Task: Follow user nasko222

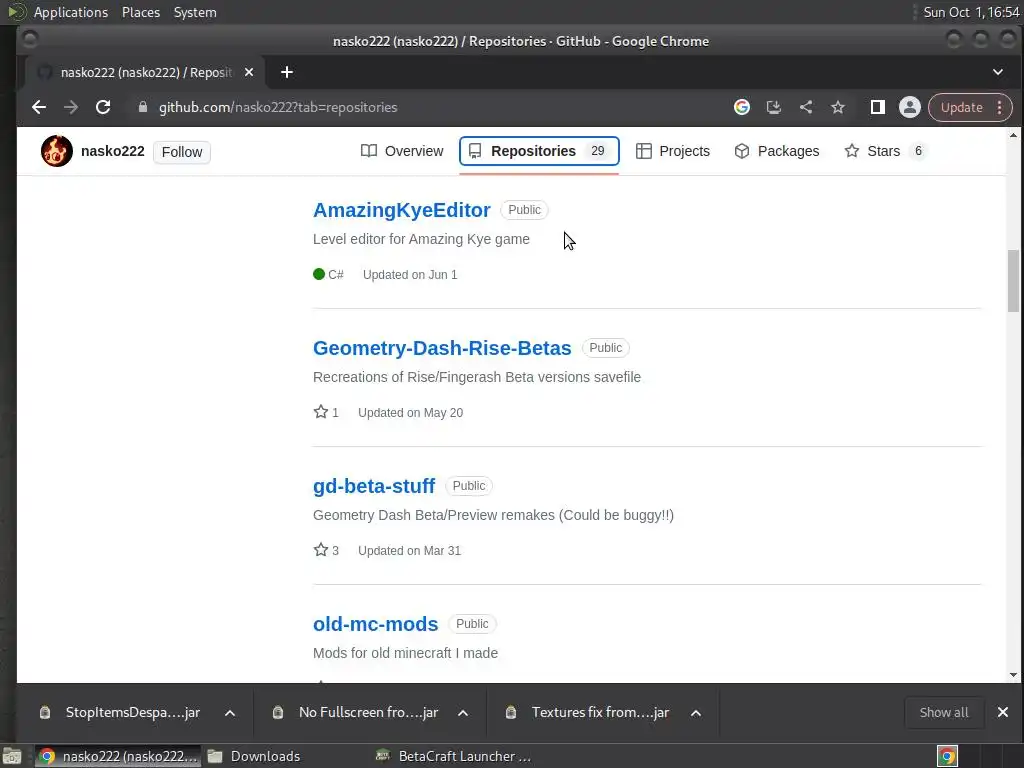Action: point(182,152)
